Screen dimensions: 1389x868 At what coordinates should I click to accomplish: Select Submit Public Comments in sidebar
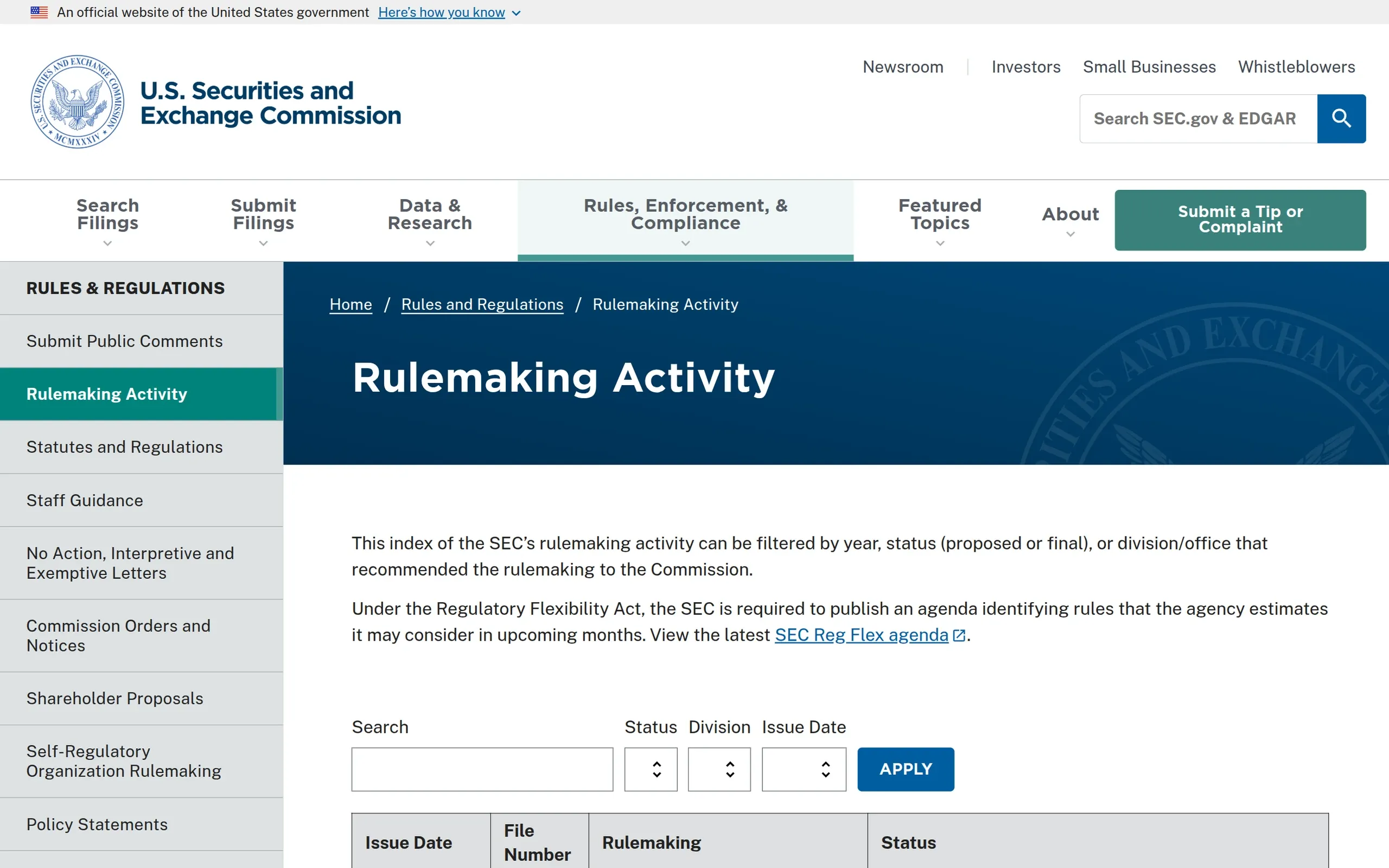tap(141, 341)
